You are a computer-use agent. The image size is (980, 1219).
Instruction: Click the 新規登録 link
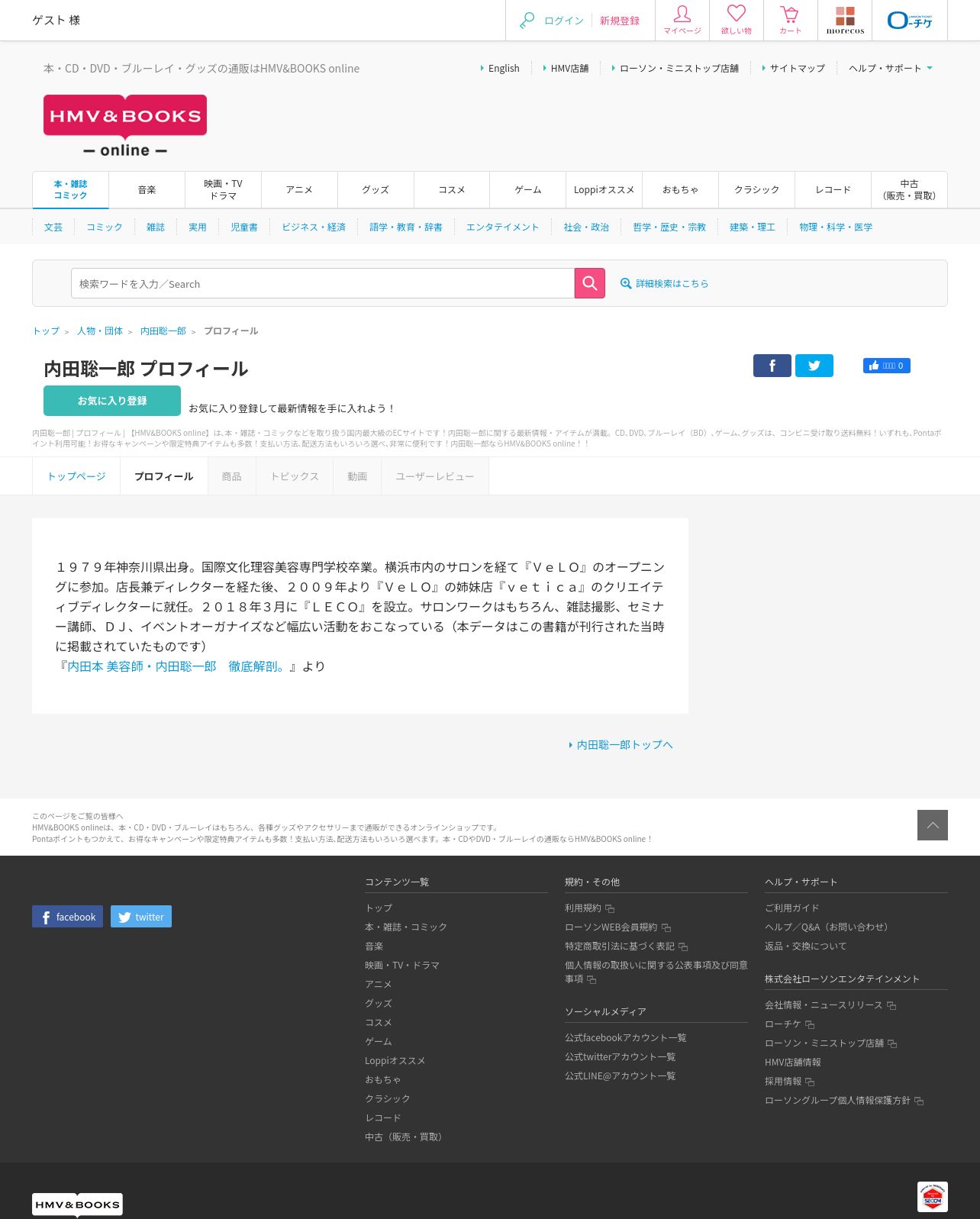pyautogui.click(x=620, y=21)
